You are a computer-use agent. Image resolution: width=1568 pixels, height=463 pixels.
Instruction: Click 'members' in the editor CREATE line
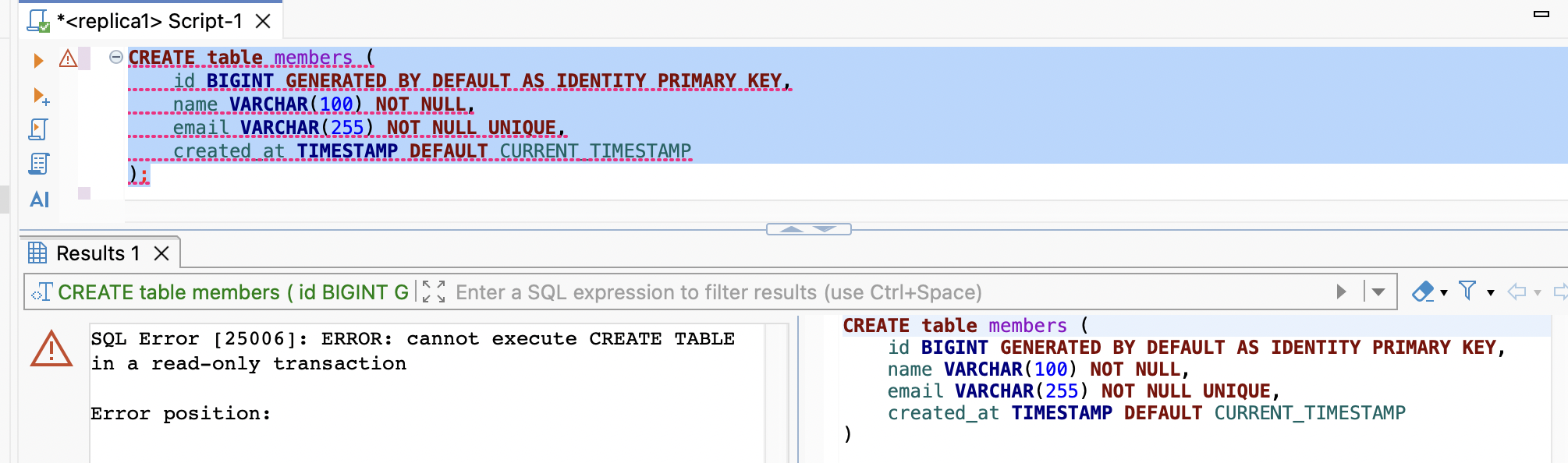pos(314,58)
